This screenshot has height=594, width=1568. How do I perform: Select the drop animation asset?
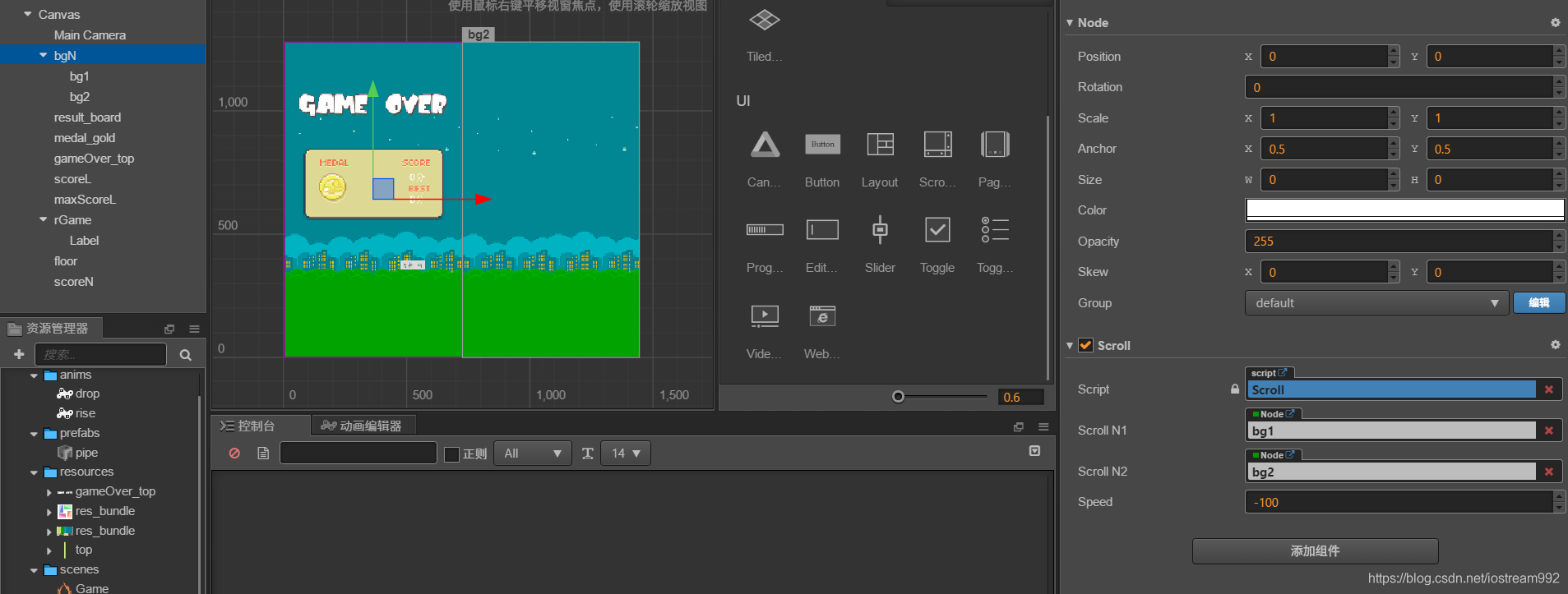click(87, 394)
